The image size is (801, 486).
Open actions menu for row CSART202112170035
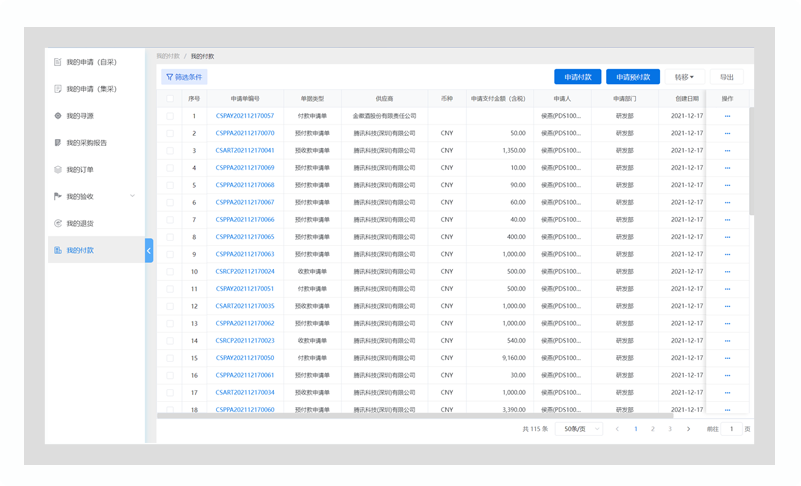(727, 306)
